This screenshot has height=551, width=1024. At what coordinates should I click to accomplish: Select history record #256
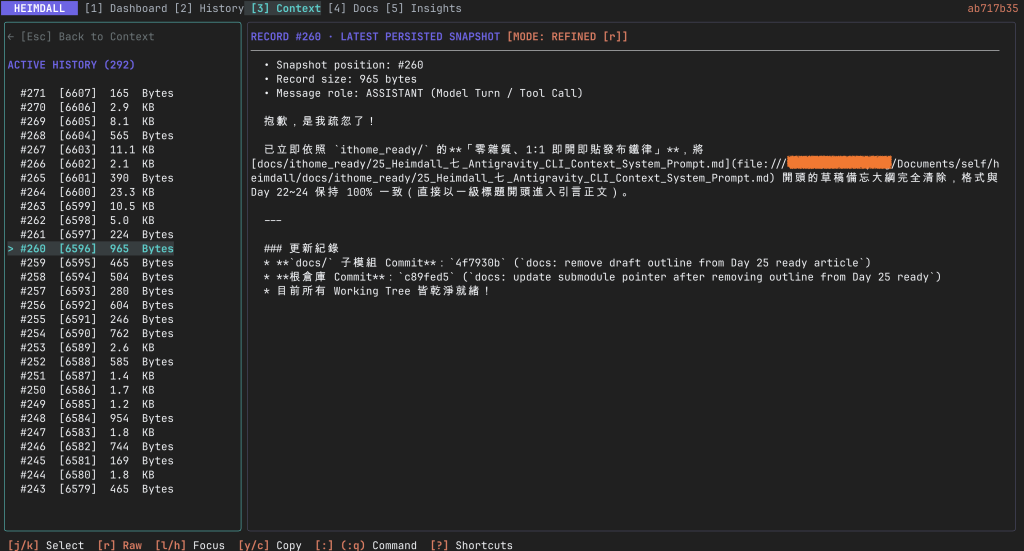97,305
